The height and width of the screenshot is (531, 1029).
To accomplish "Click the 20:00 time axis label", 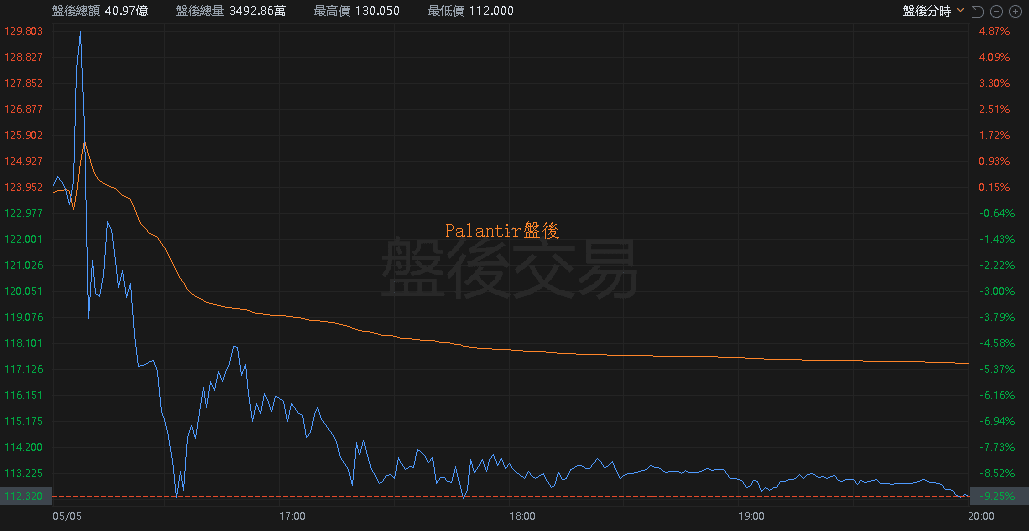I will (980, 517).
